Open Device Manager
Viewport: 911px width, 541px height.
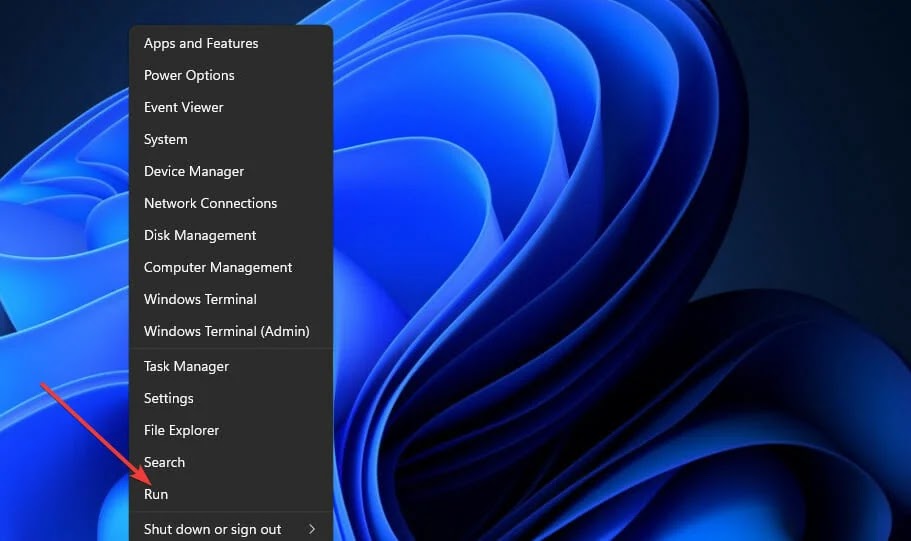tap(231, 171)
